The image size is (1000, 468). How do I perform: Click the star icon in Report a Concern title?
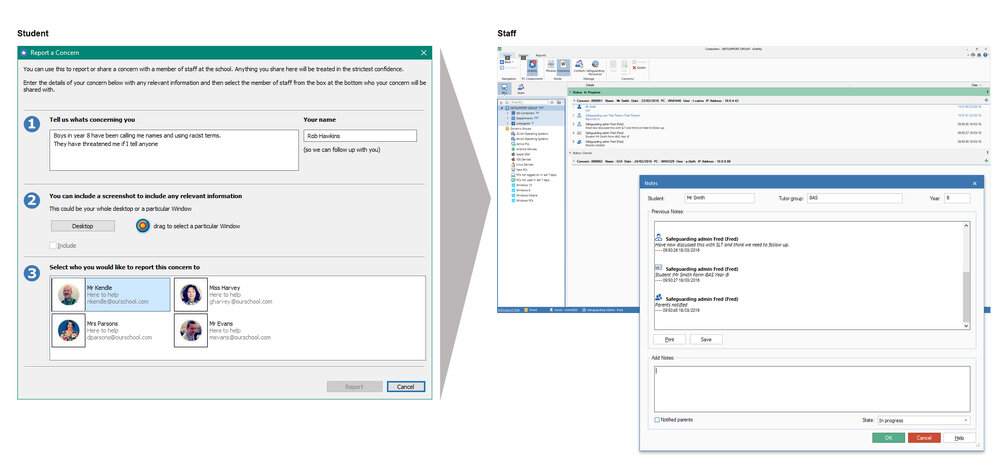pyautogui.click(x=24, y=53)
